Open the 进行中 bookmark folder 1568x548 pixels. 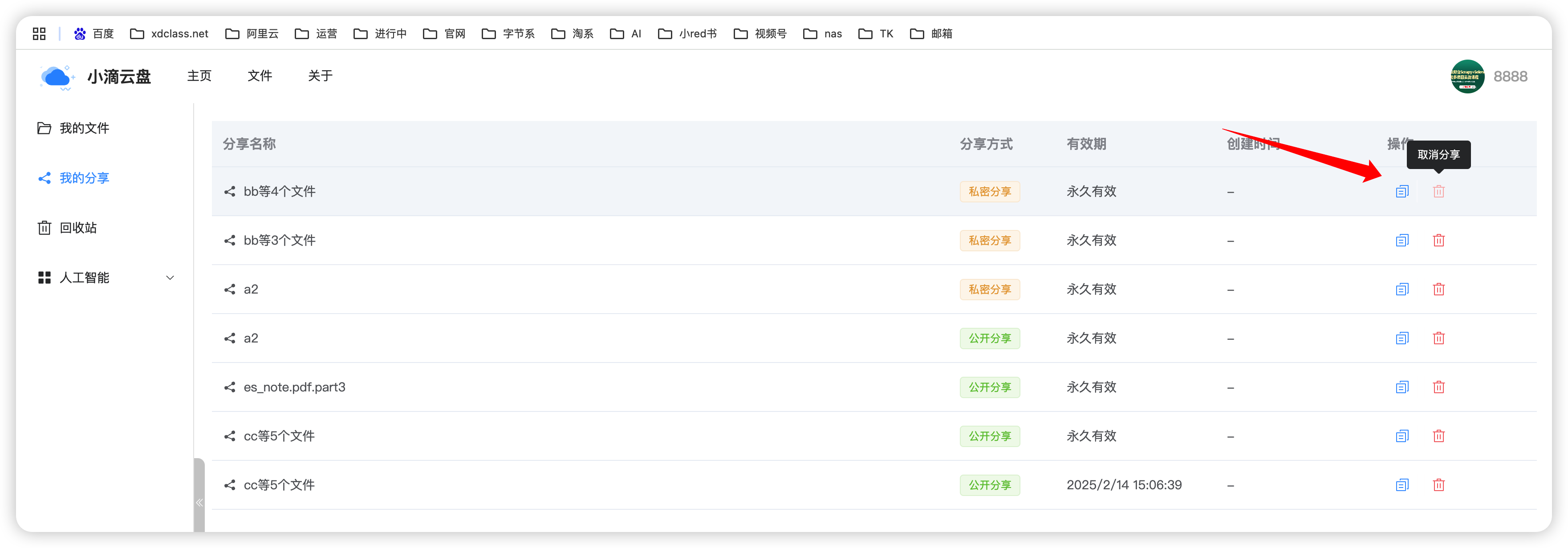pos(380,34)
